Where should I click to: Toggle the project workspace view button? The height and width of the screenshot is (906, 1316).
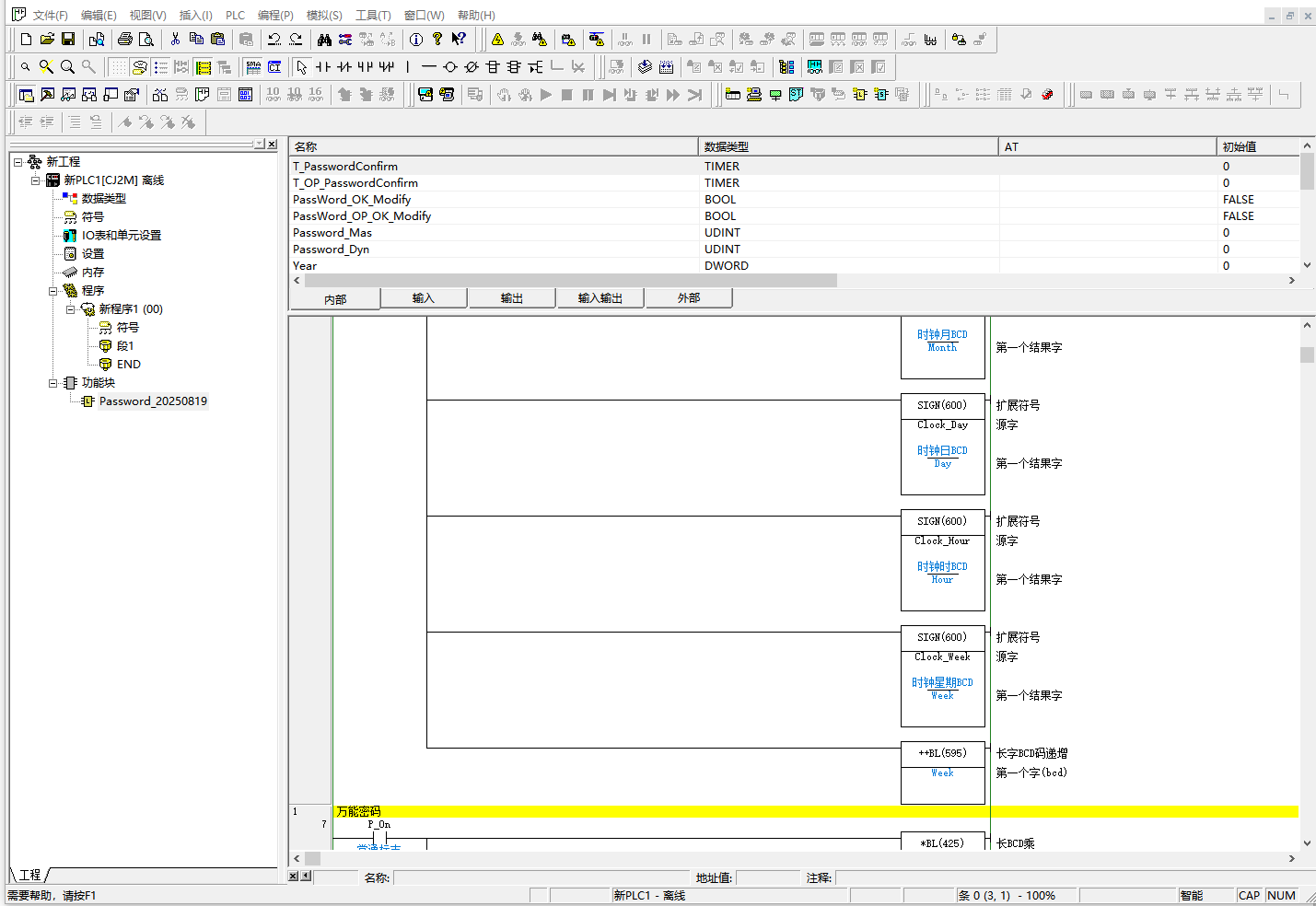(27, 95)
